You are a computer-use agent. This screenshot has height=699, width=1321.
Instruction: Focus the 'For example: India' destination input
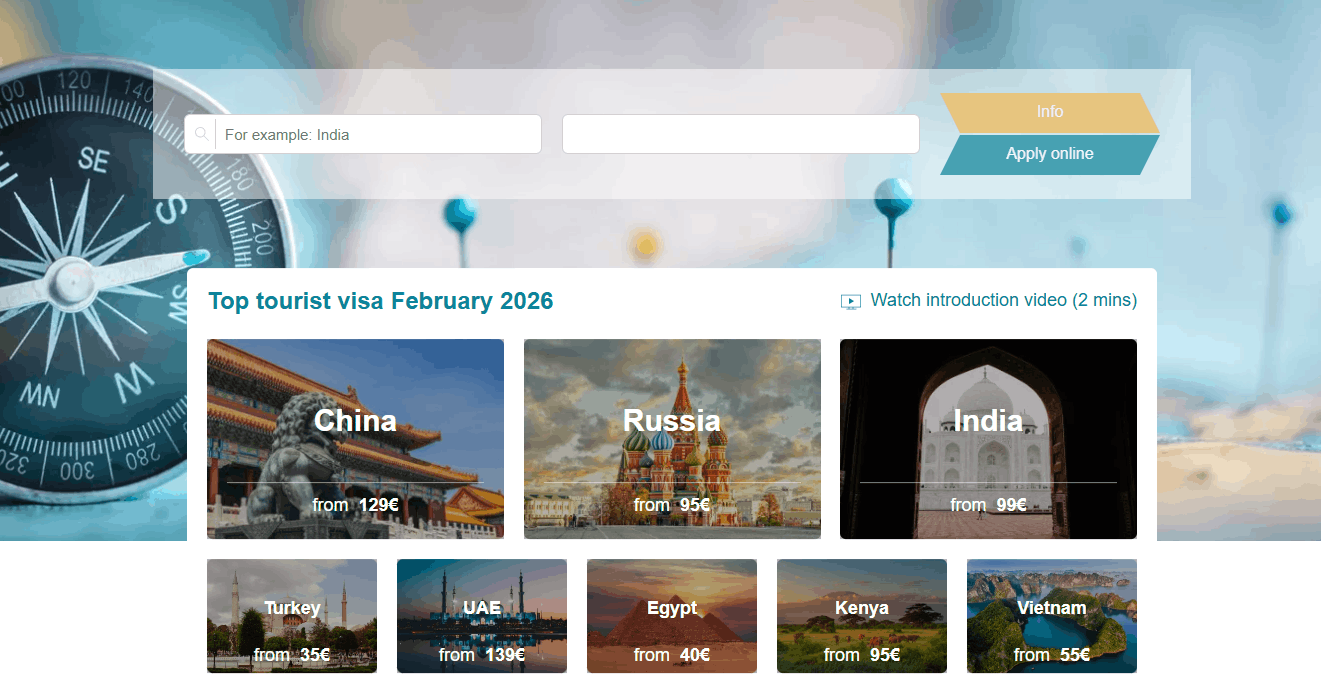click(363, 134)
